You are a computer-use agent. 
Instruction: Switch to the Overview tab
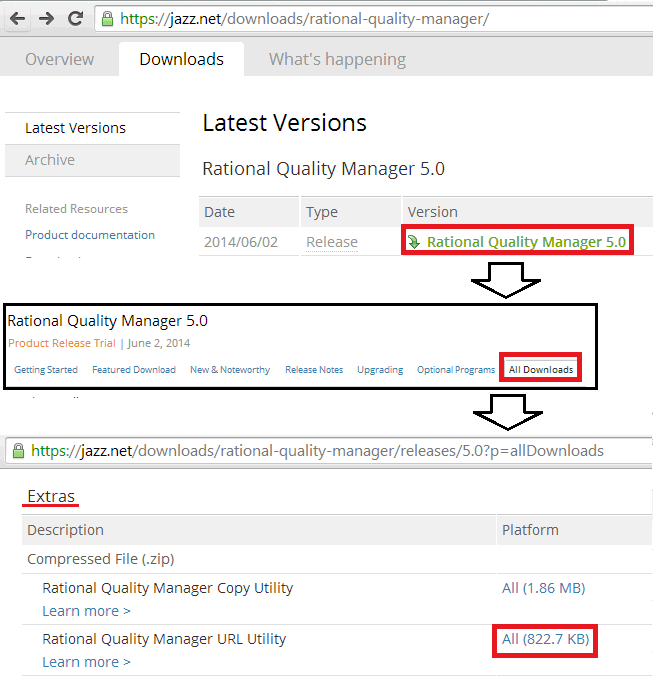tap(60, 59)
